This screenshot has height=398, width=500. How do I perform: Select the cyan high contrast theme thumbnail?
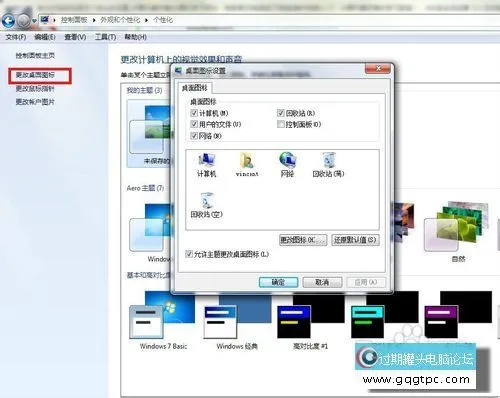point(385,314)
